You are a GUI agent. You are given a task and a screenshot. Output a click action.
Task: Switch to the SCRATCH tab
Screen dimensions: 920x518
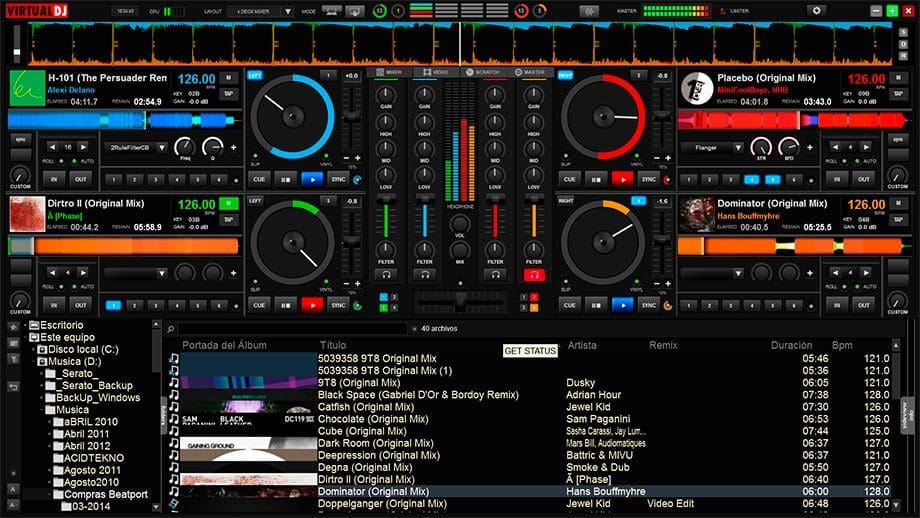(483, 72)
